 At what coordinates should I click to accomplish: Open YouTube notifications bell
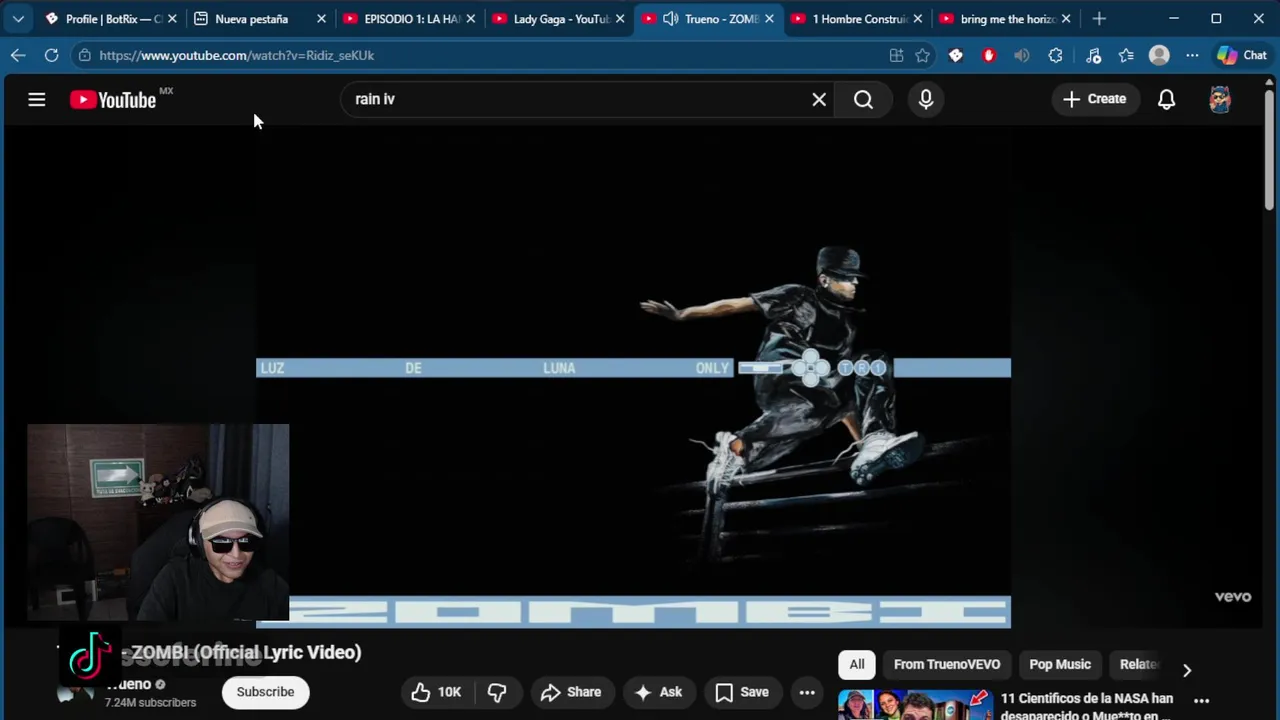(1166, 99)
